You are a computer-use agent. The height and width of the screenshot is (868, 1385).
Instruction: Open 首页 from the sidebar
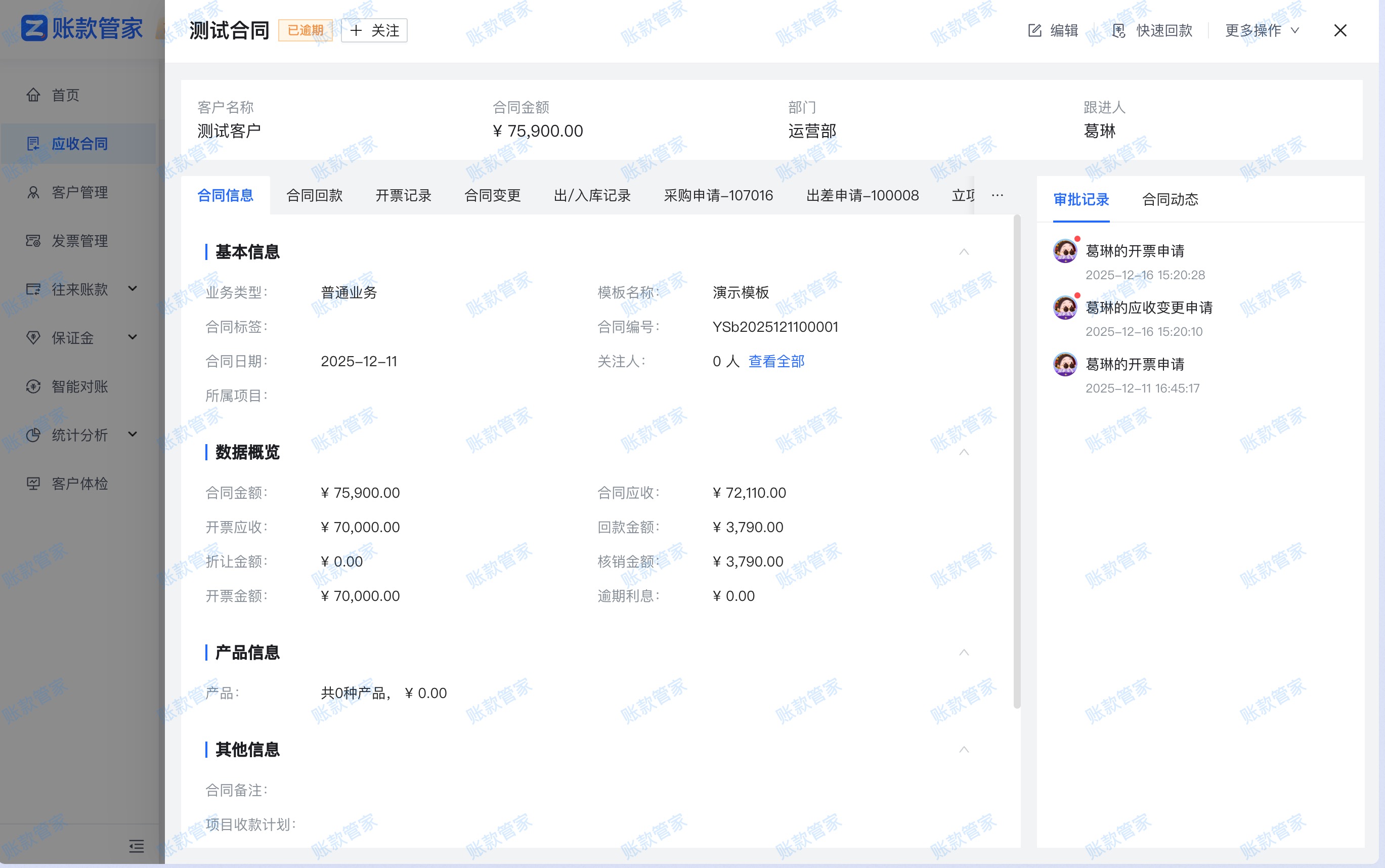(x=65, y=95)
